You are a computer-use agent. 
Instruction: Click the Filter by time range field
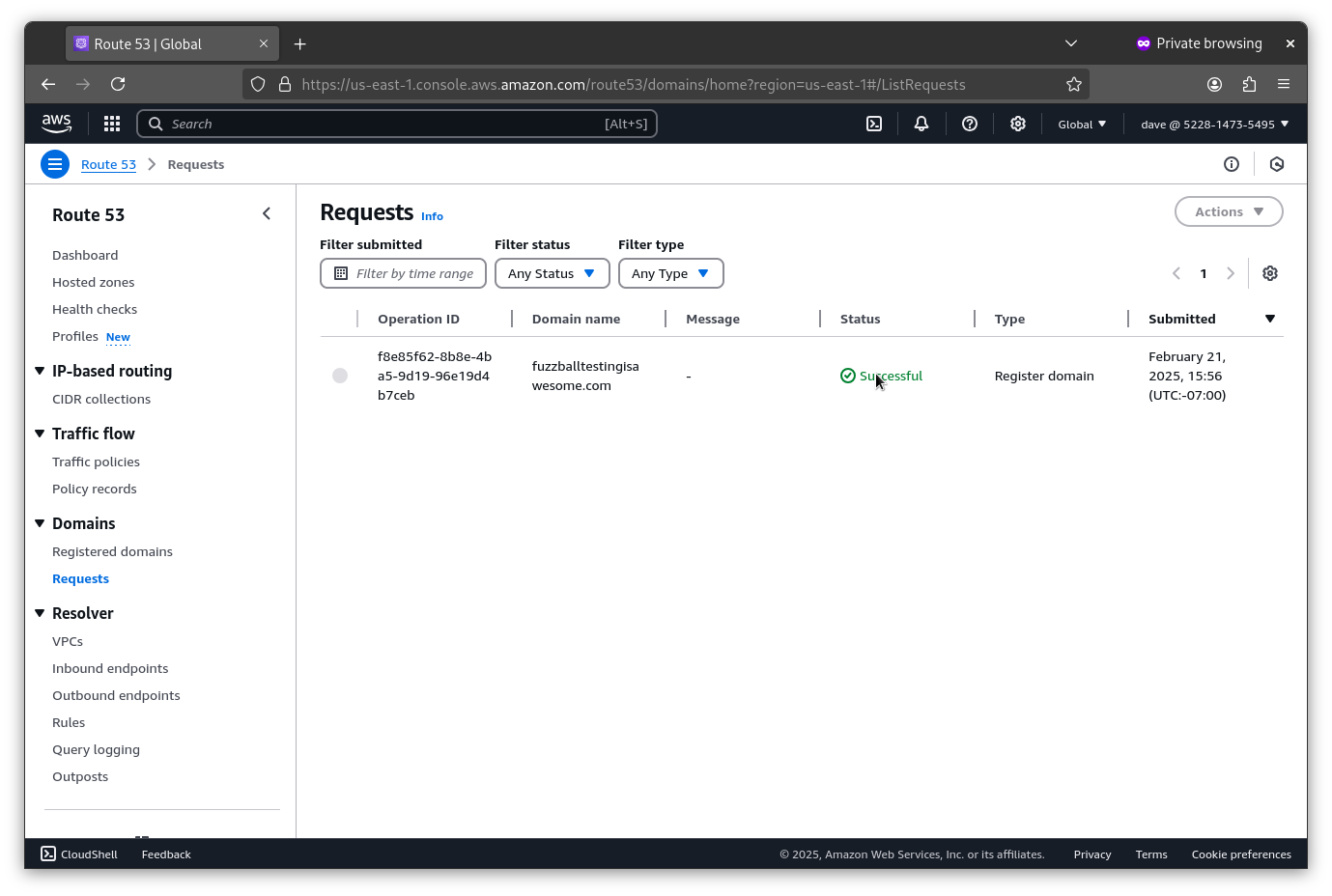[x=403, y=273]
